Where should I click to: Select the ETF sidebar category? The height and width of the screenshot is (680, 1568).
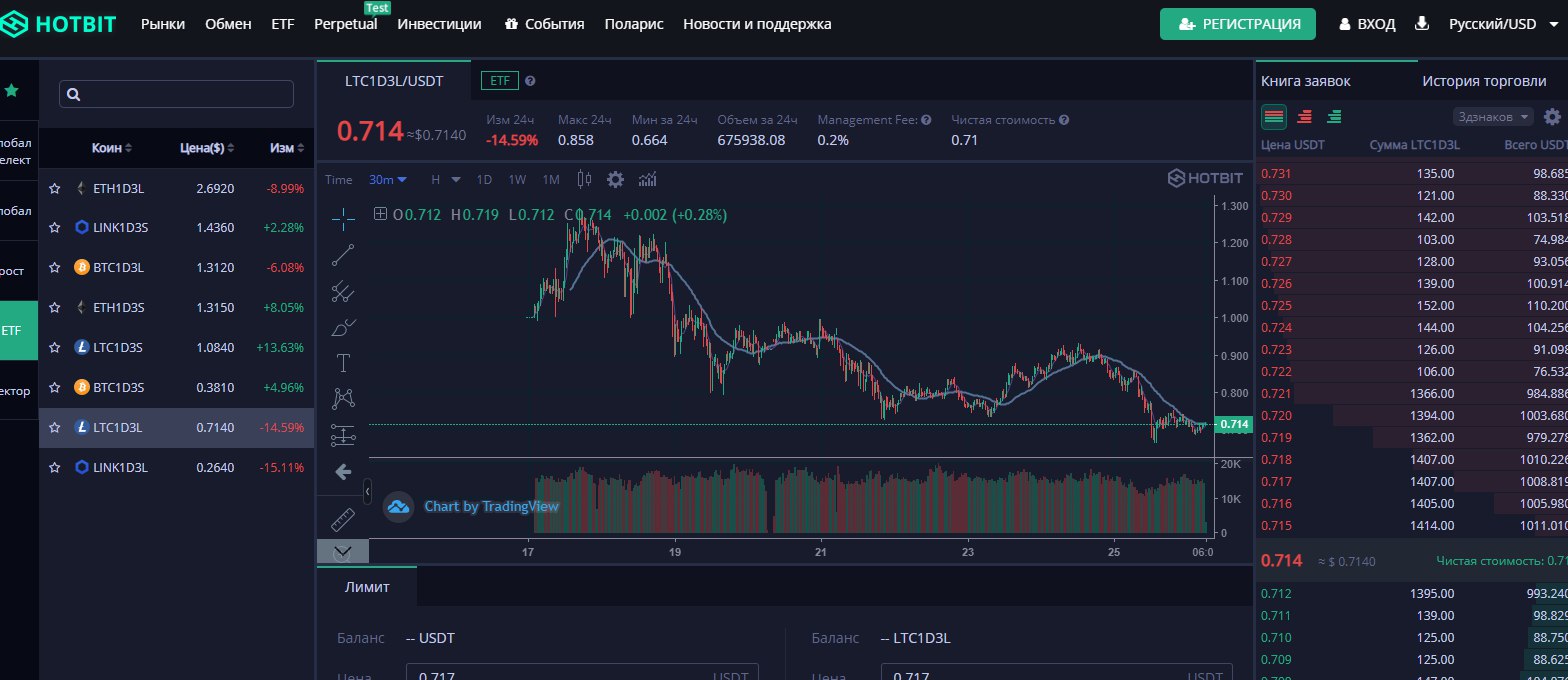(x=19, y=330)
